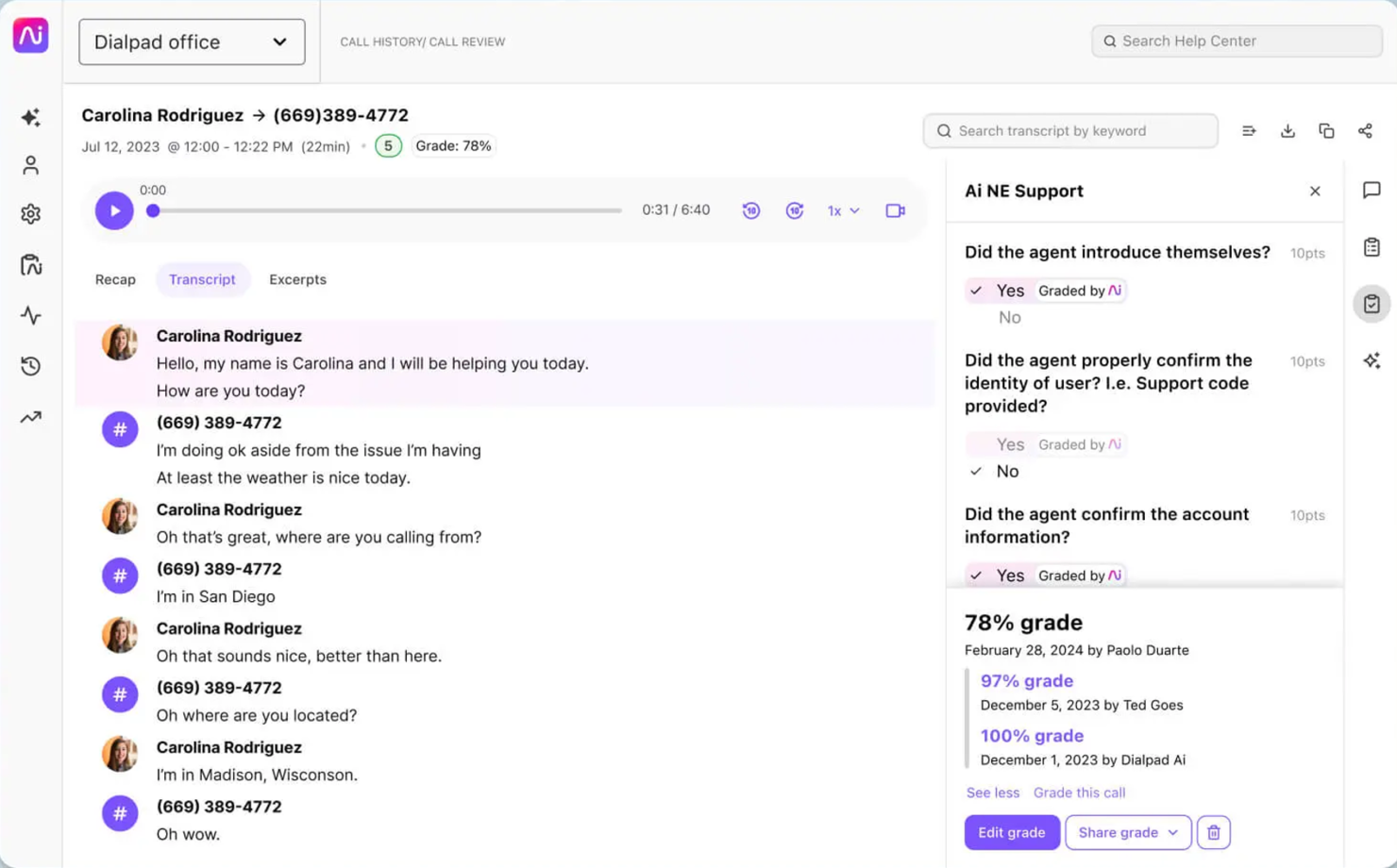The width and height of the screenshot is (1397, 868).
Task: Click the Dialpad Ai logo
Action: pos(30,36)
